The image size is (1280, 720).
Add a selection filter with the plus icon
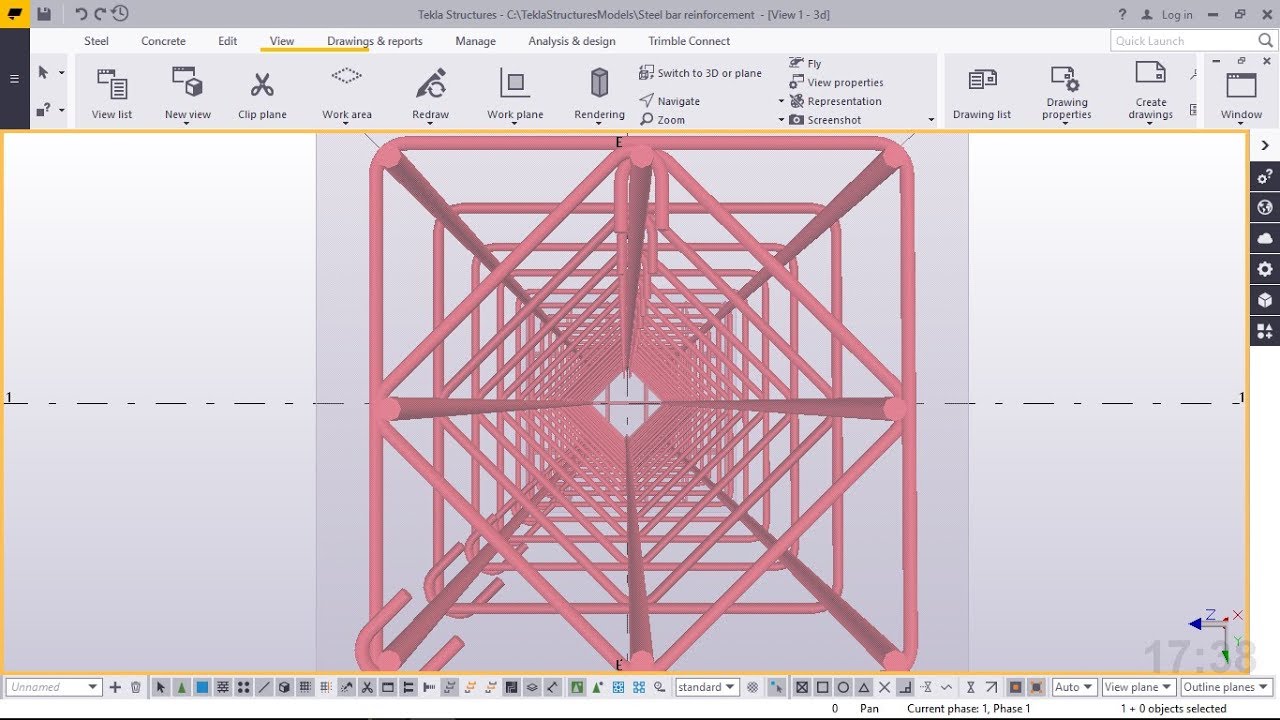click(115, 687)
